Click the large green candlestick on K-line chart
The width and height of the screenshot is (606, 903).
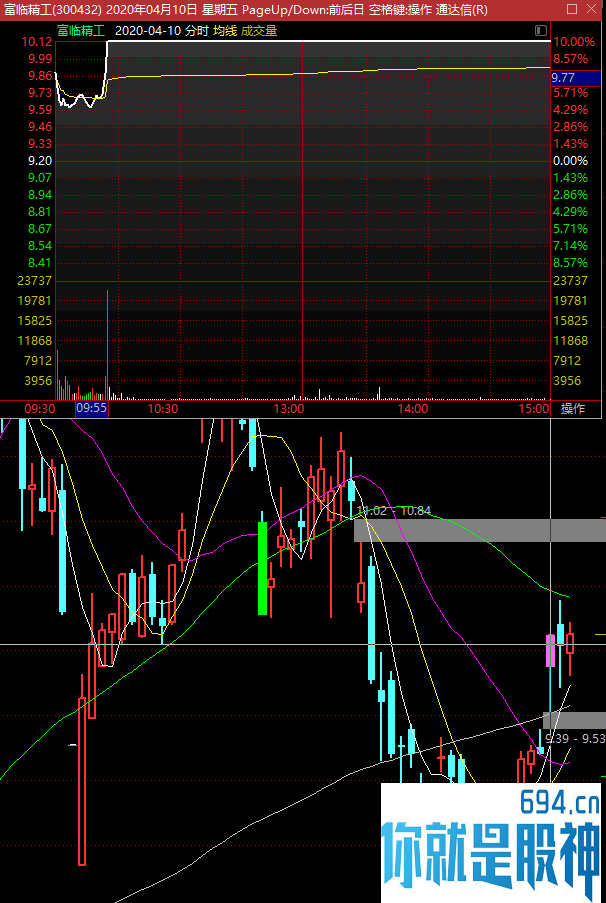point(263,568)
